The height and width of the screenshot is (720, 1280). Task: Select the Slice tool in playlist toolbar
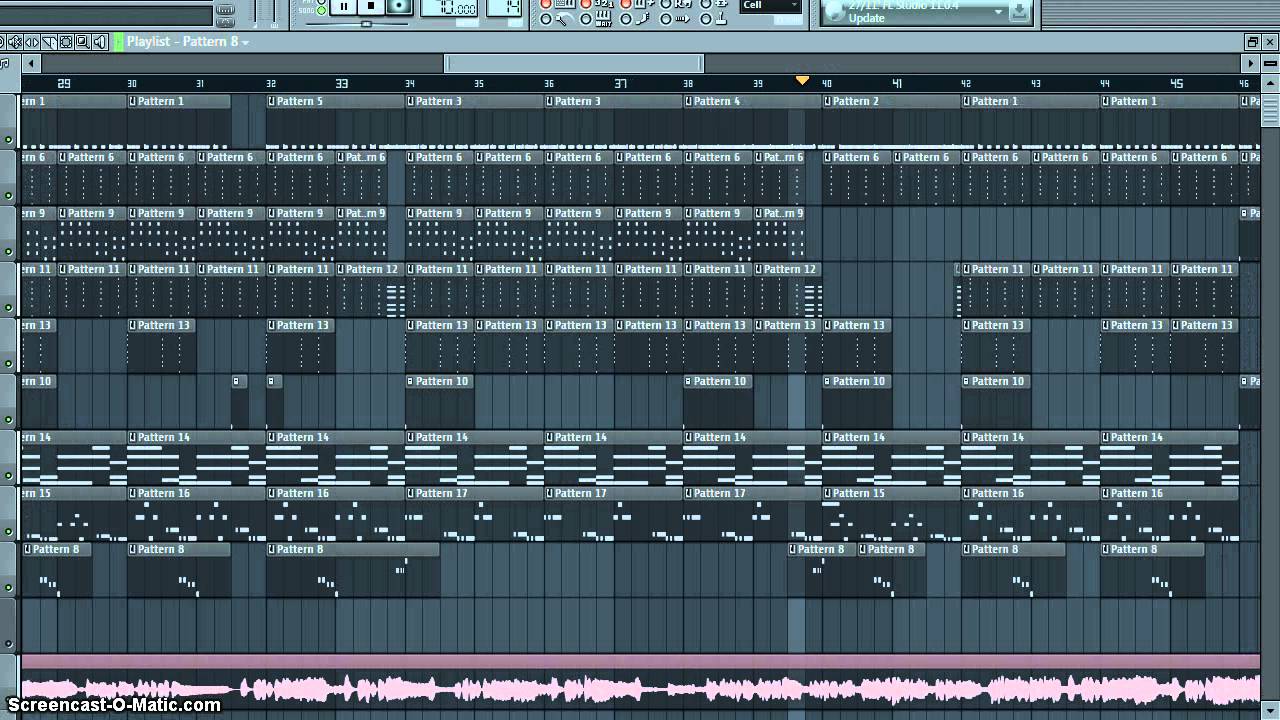(x=49, y=42)
